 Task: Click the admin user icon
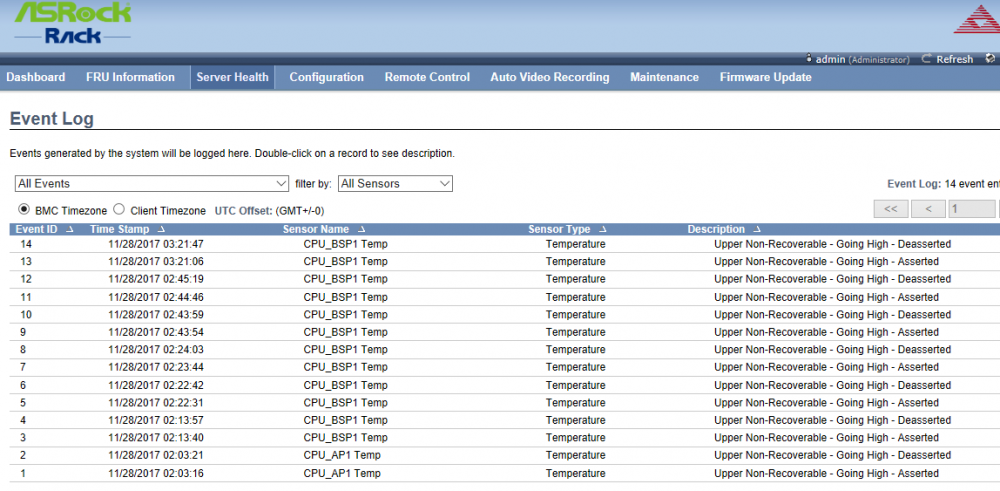[x=809, y=59]
